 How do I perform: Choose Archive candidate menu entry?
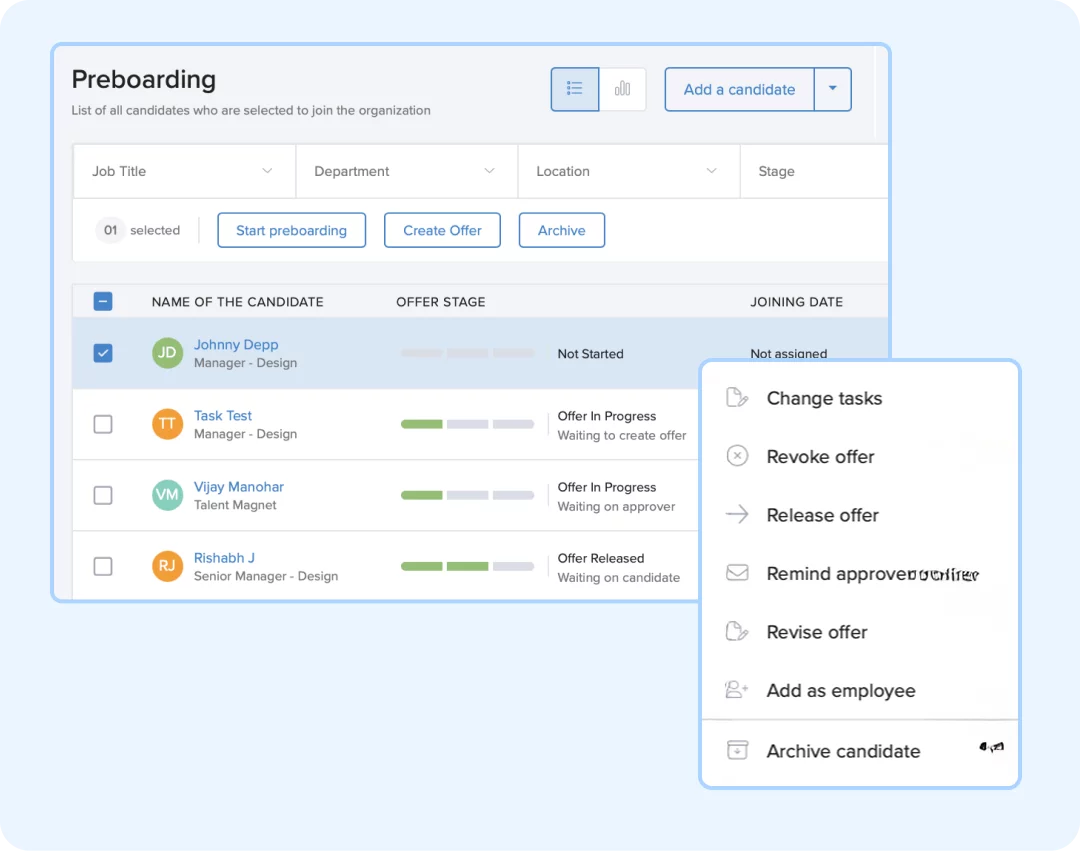tap(860, 750)
